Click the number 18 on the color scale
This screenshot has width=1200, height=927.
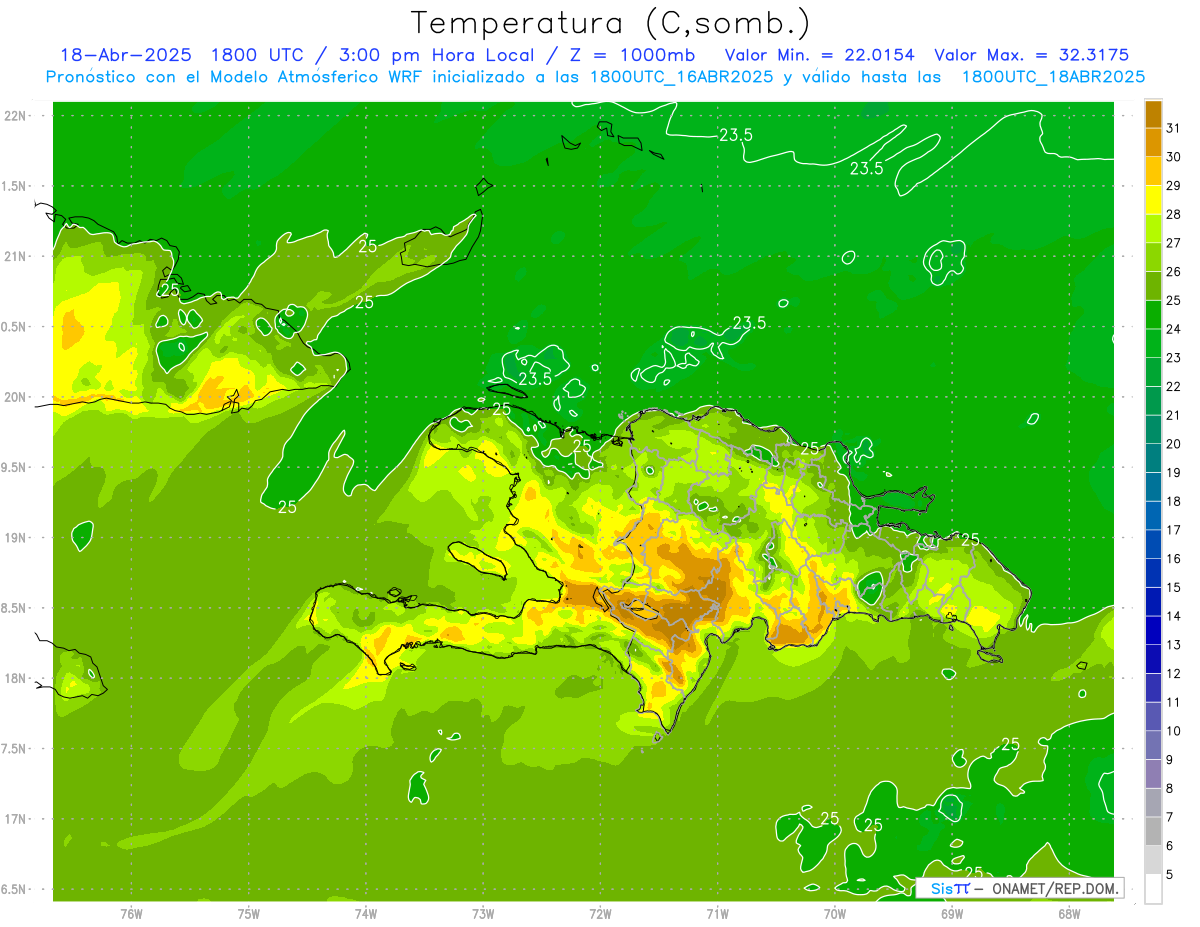coord(1174,501)
